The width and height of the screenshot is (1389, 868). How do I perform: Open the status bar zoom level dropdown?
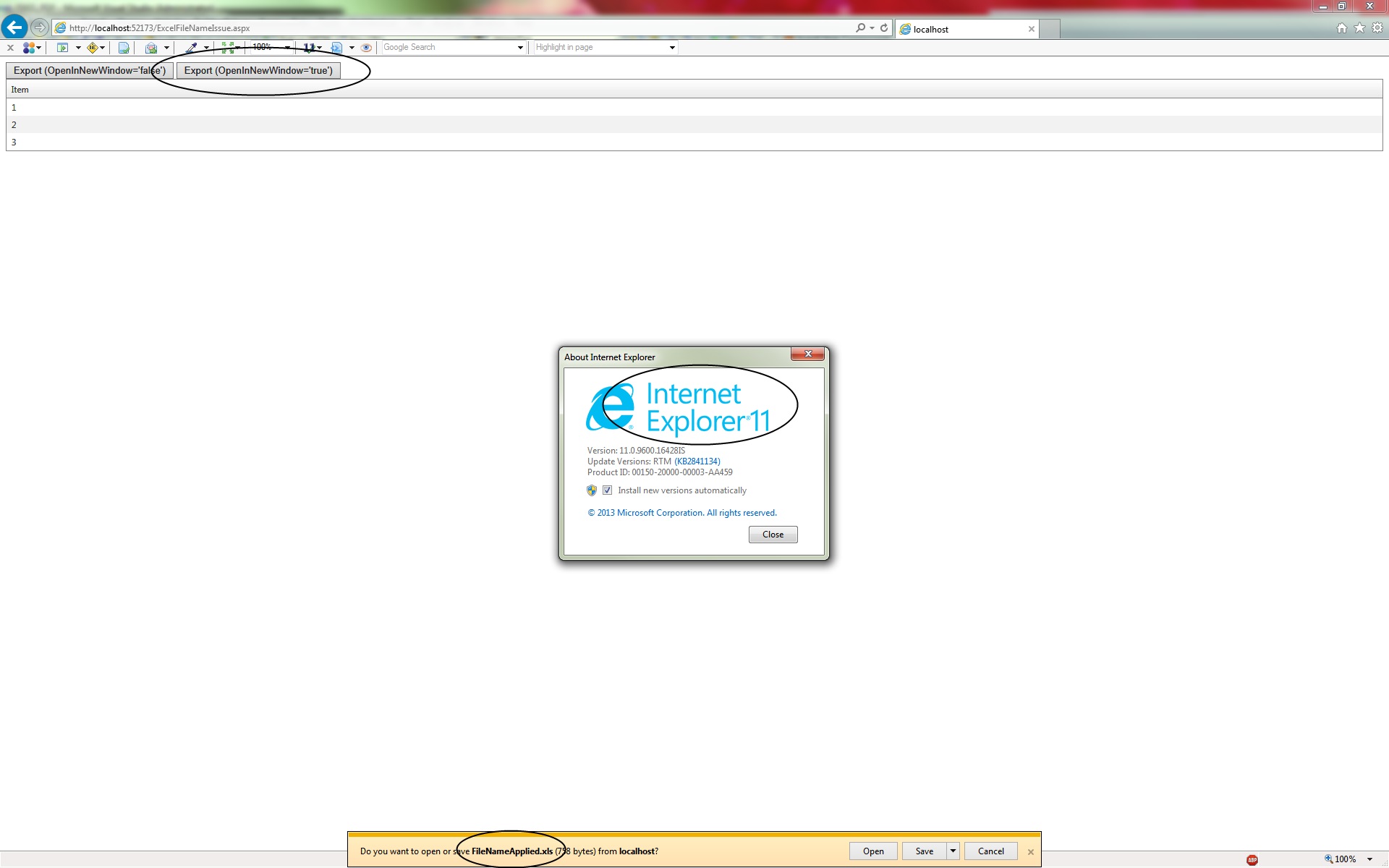(1369, 859)
